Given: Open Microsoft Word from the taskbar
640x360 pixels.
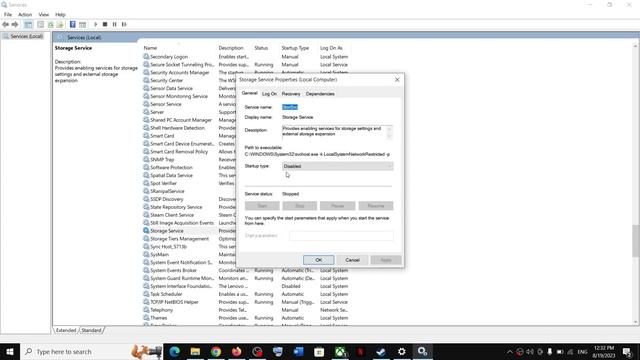Looking at the screenshot, I should tap(298, 351).
